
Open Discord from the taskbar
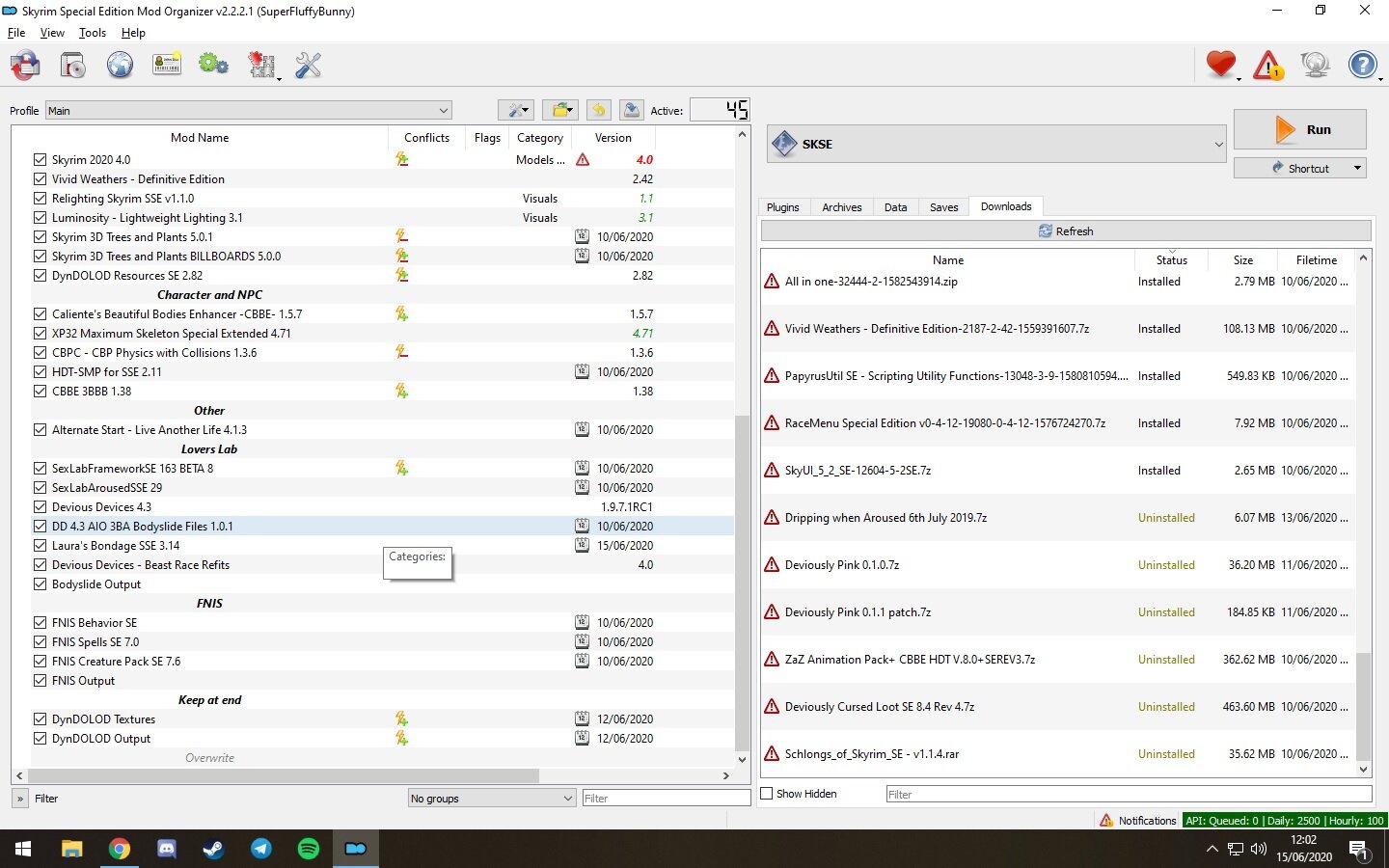(167, 849)
